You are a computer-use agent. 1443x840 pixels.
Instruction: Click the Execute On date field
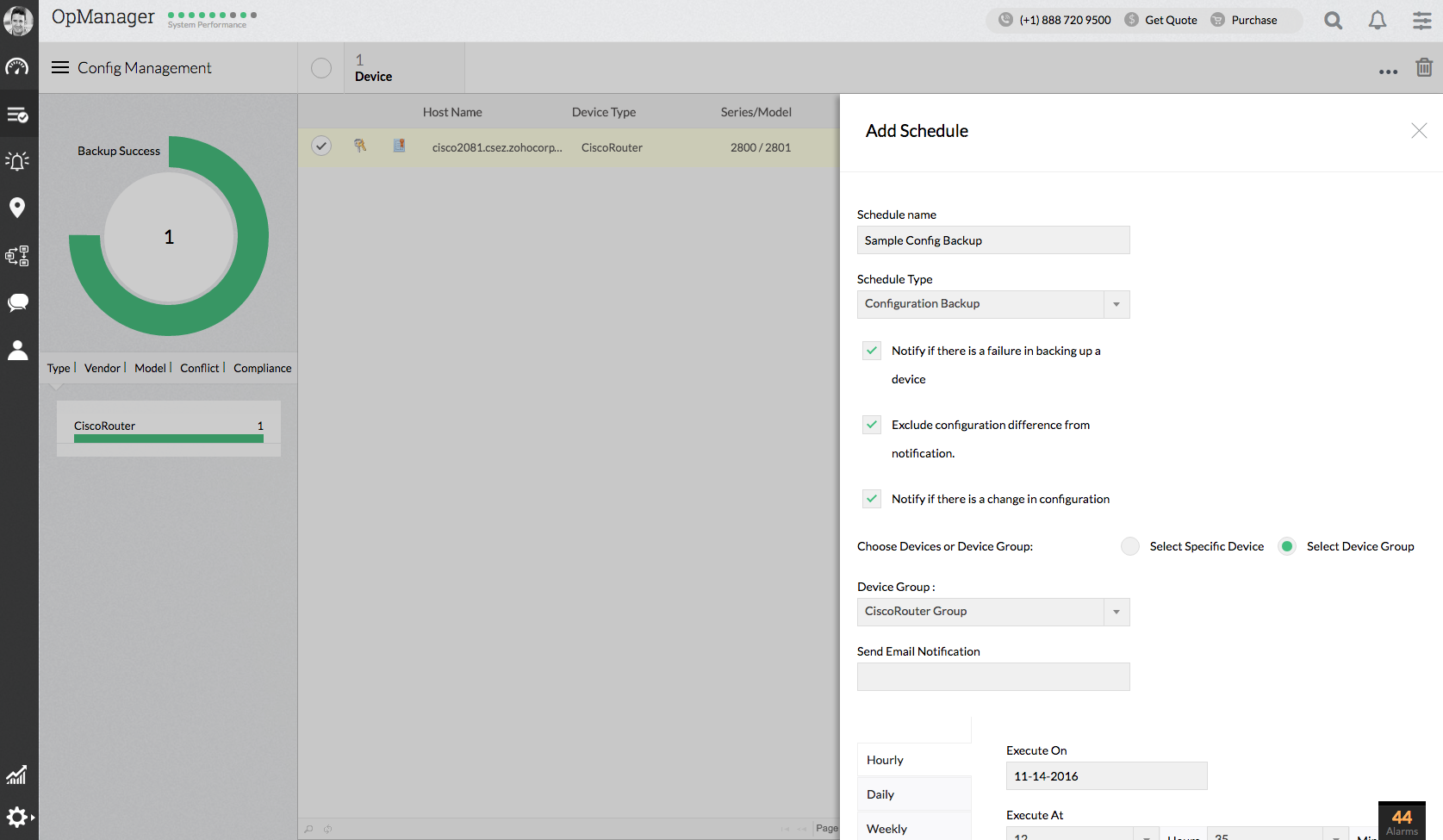(x=1107, y=776)
